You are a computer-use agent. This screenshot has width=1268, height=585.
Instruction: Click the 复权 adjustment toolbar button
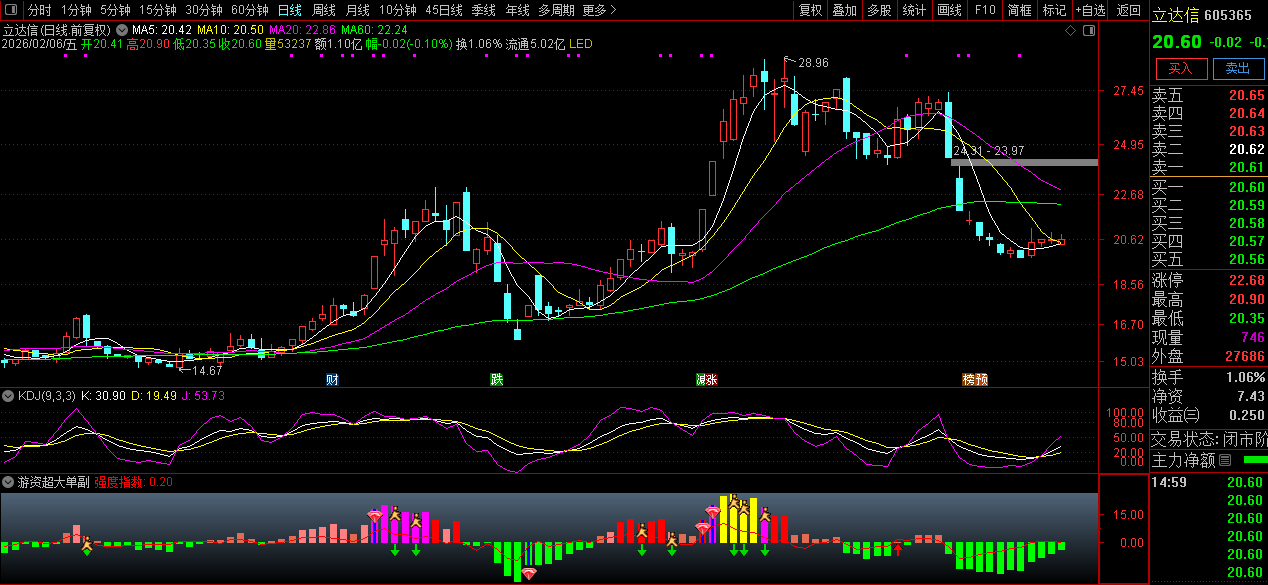pyautogui.click(x=810, y=10)
